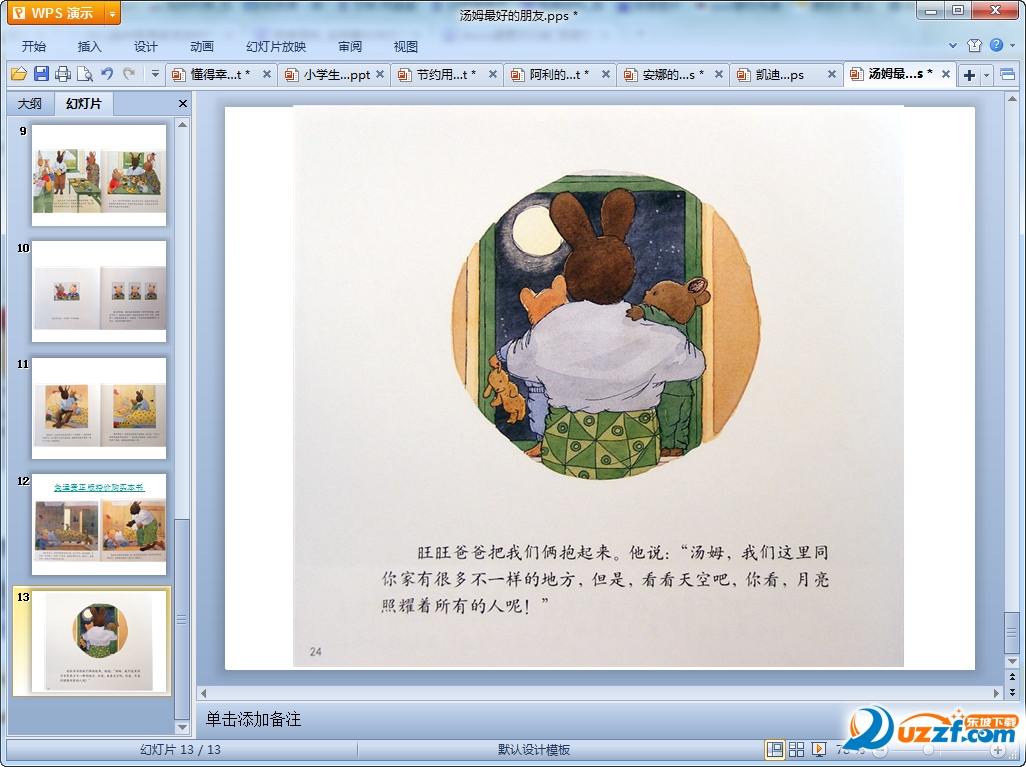Click the horizontal scrollbar left arrow
This screenshot has width=1026, height=767.
pos(203,692)
